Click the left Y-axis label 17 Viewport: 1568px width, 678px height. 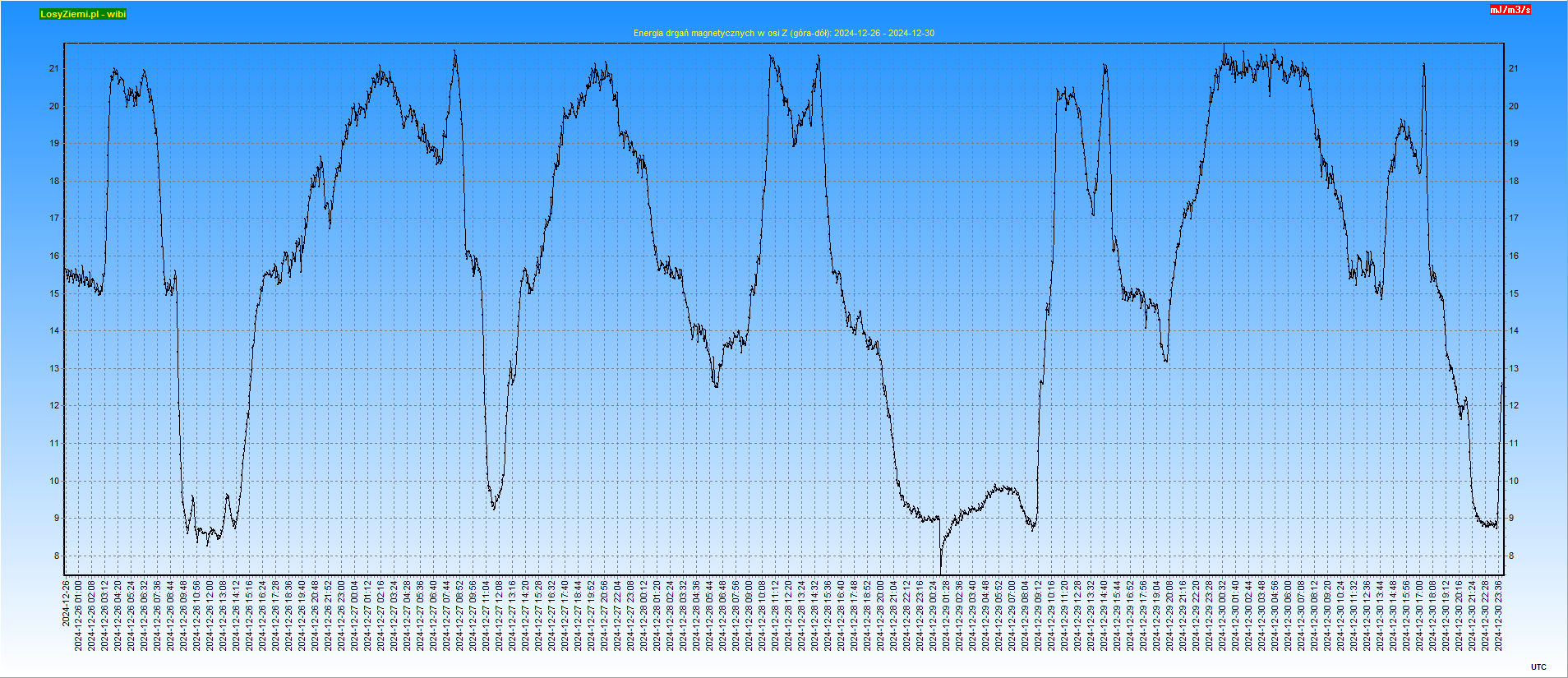[x=54, y=219]
